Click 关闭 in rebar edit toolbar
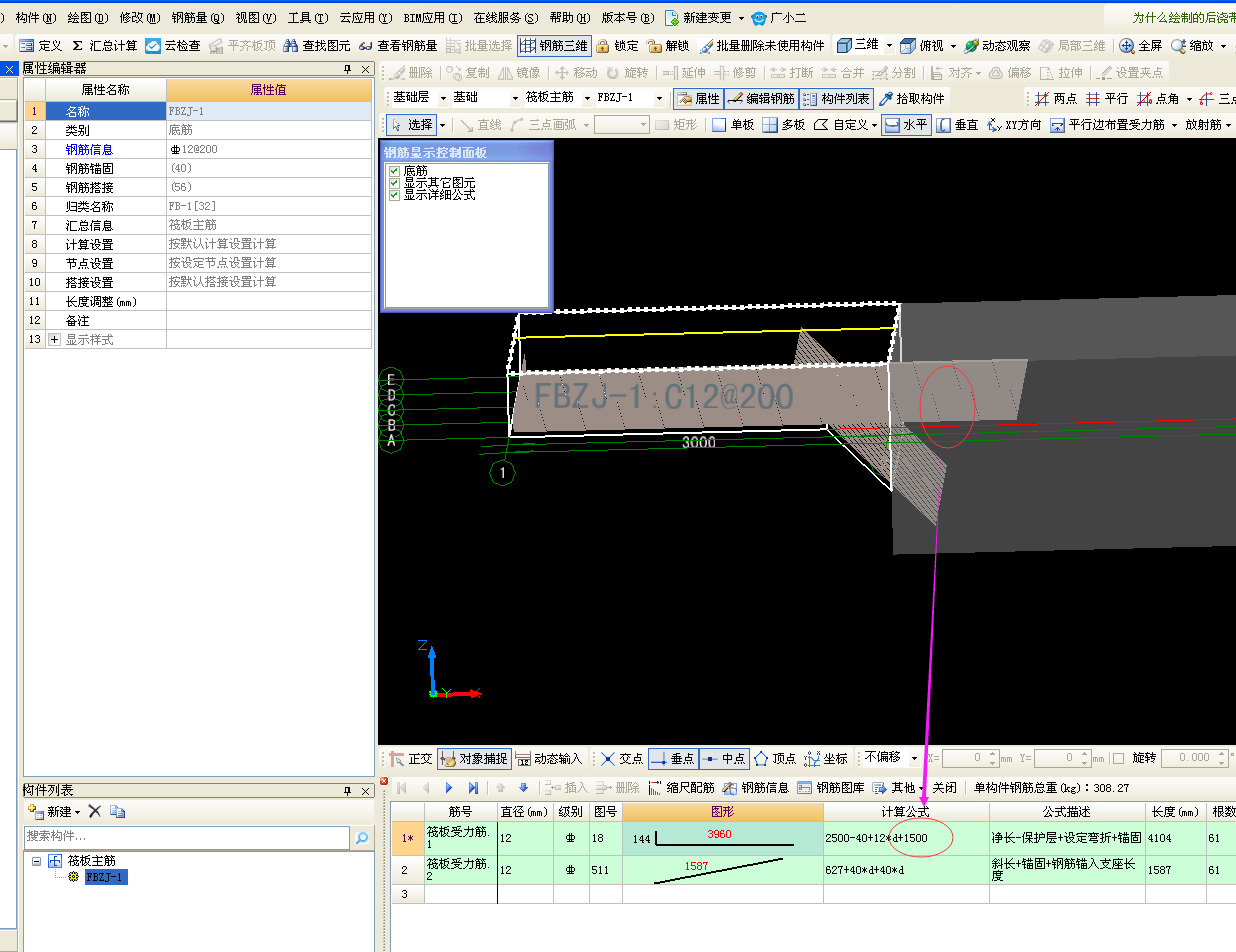Viewport: 1236px width, 952px height. [x=944, y=788]
